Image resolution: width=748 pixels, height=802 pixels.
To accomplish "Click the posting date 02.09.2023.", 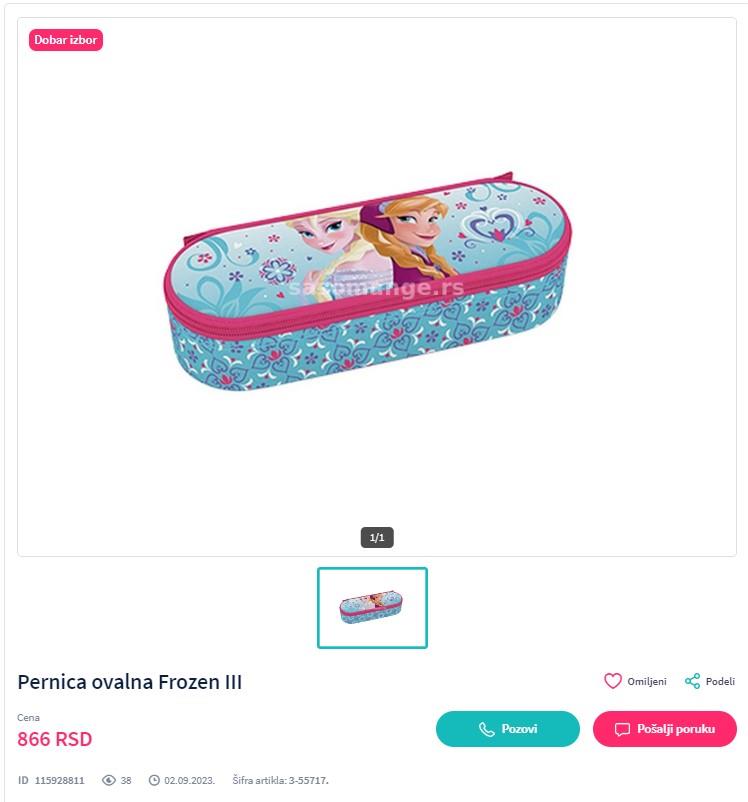I will tap(189, 781).
